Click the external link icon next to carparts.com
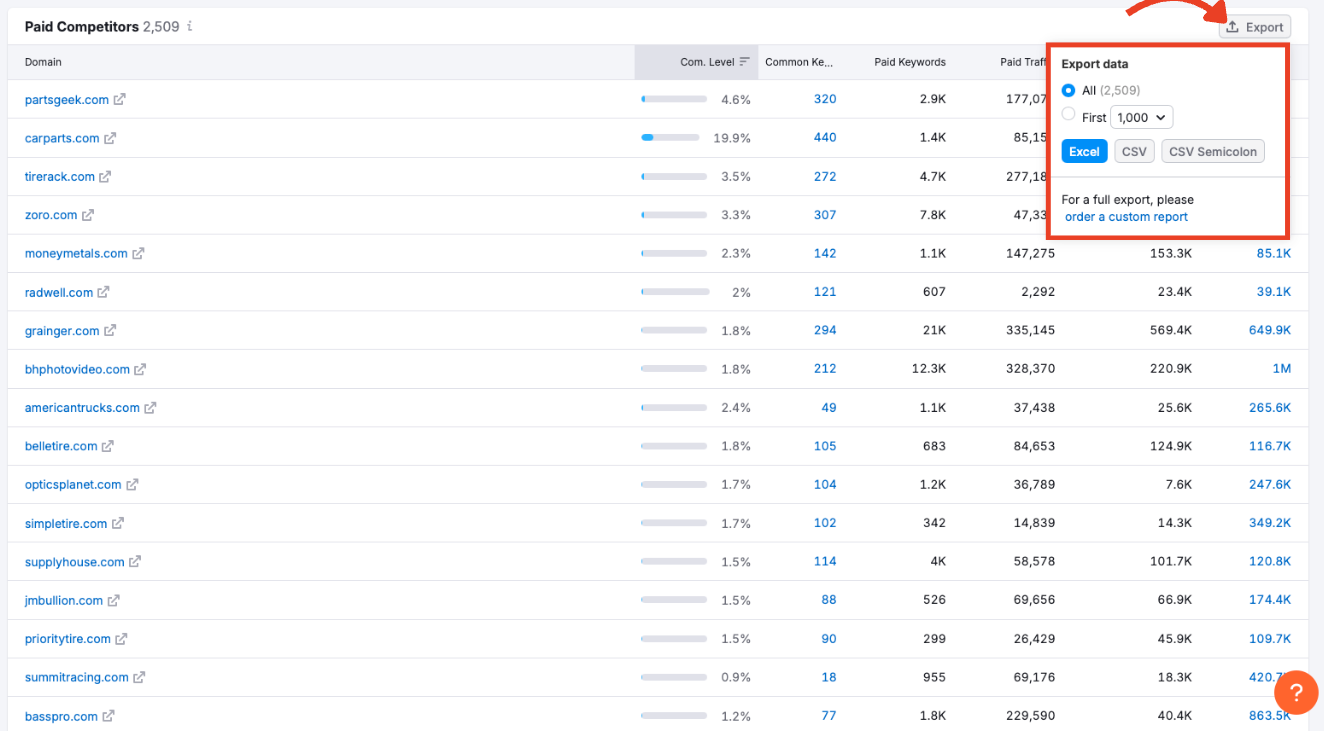 coord(111,138)
